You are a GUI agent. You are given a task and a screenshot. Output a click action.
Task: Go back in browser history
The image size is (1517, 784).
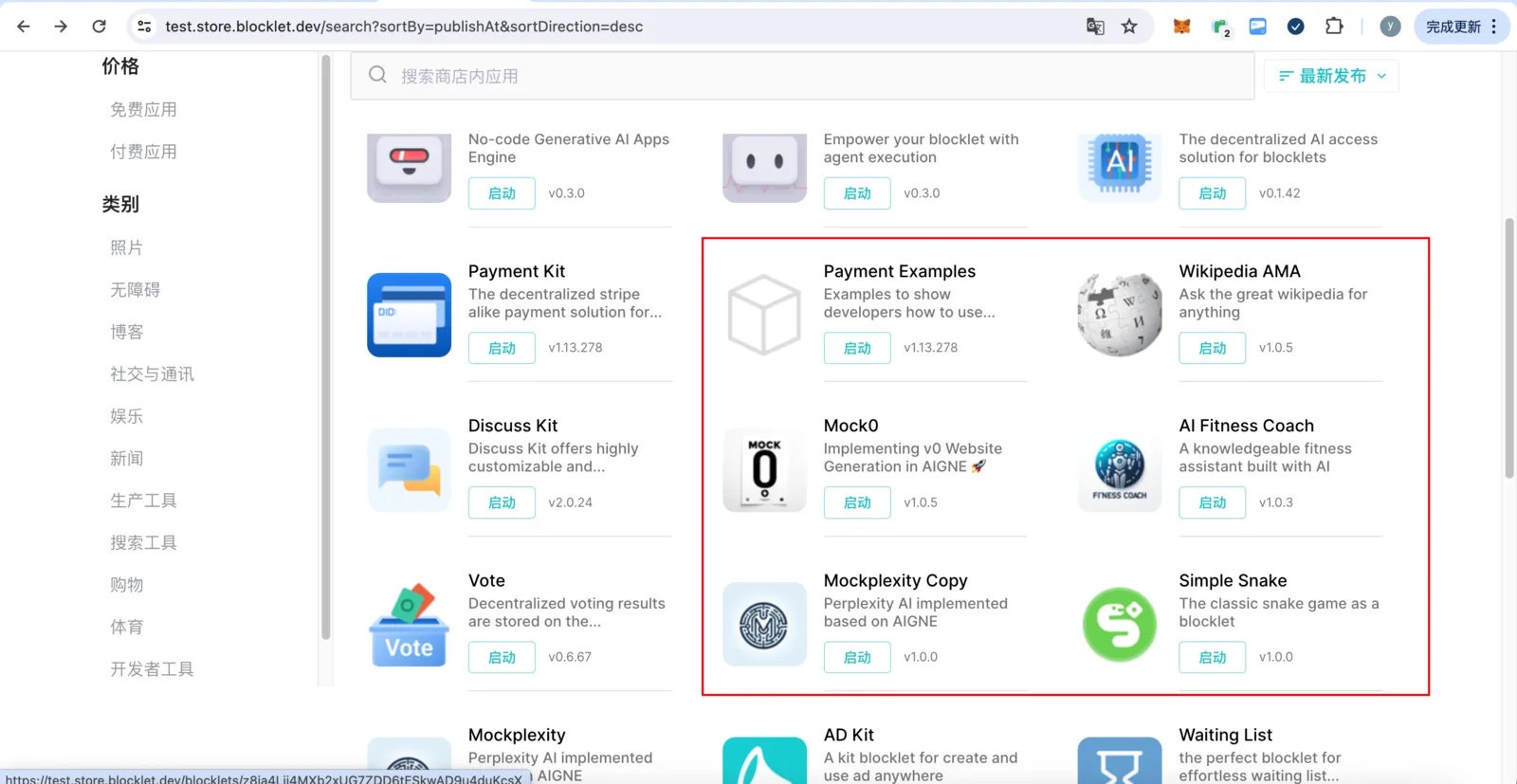coord(24,27)
